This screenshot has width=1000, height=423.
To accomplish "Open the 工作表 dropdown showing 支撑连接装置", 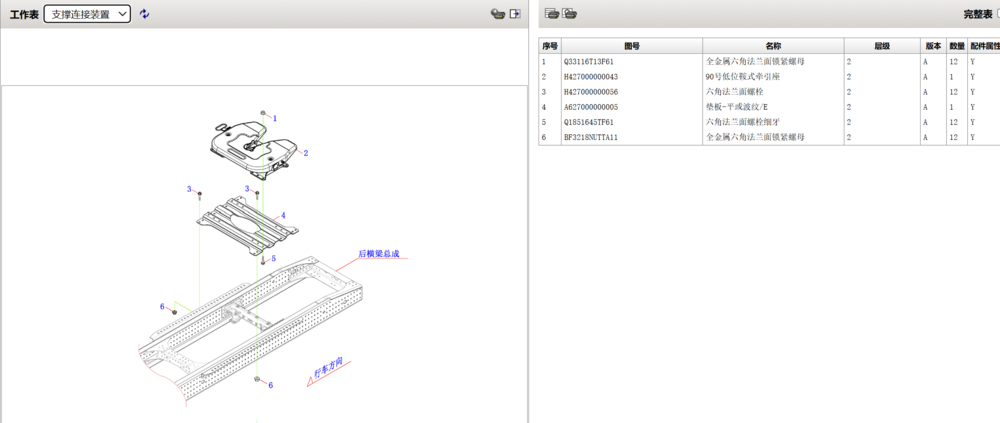I will pos(87,14).
